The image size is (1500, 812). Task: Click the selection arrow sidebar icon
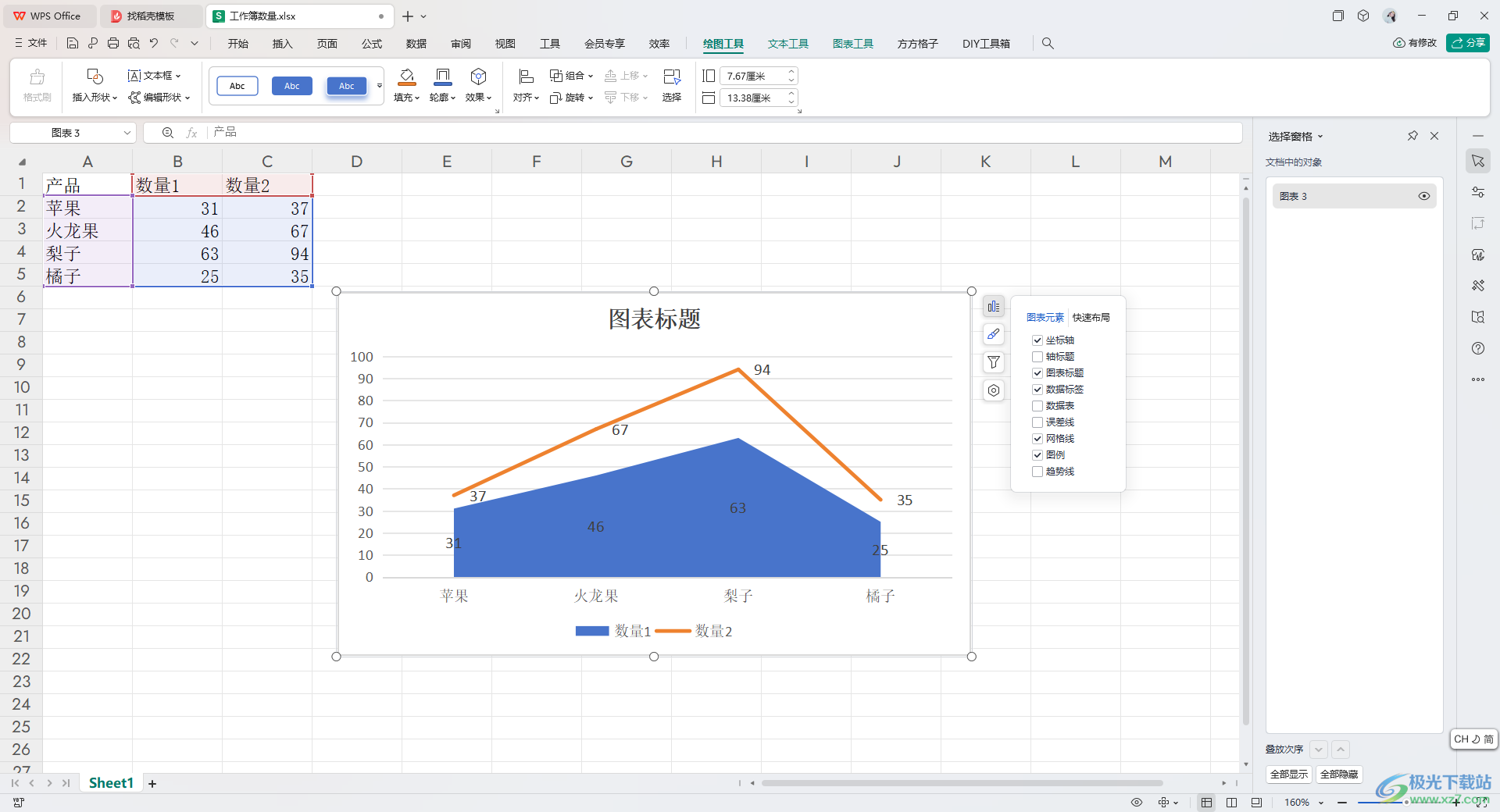click(1478, 161)
